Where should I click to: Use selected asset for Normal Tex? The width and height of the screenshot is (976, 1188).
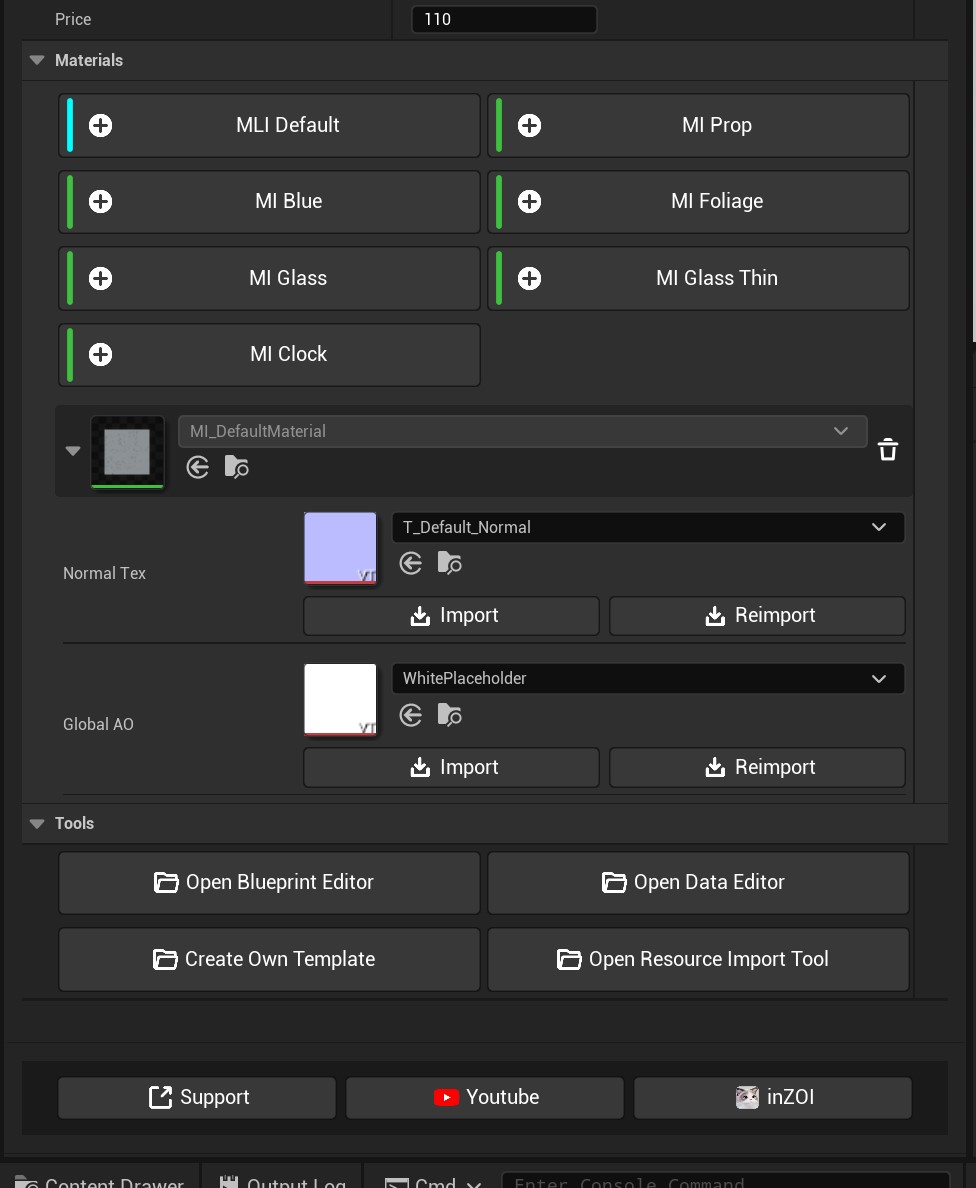411,564
